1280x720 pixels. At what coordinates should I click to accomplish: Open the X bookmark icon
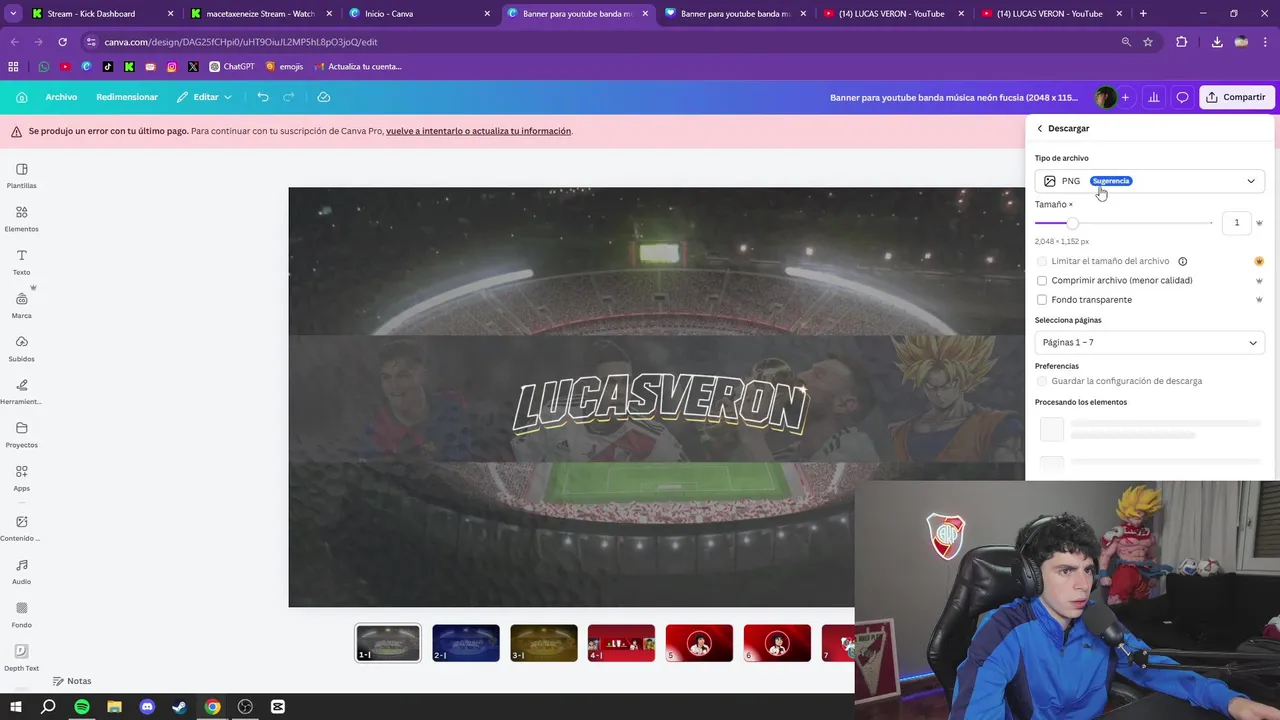pyautogui.click(x=193, y=67)
